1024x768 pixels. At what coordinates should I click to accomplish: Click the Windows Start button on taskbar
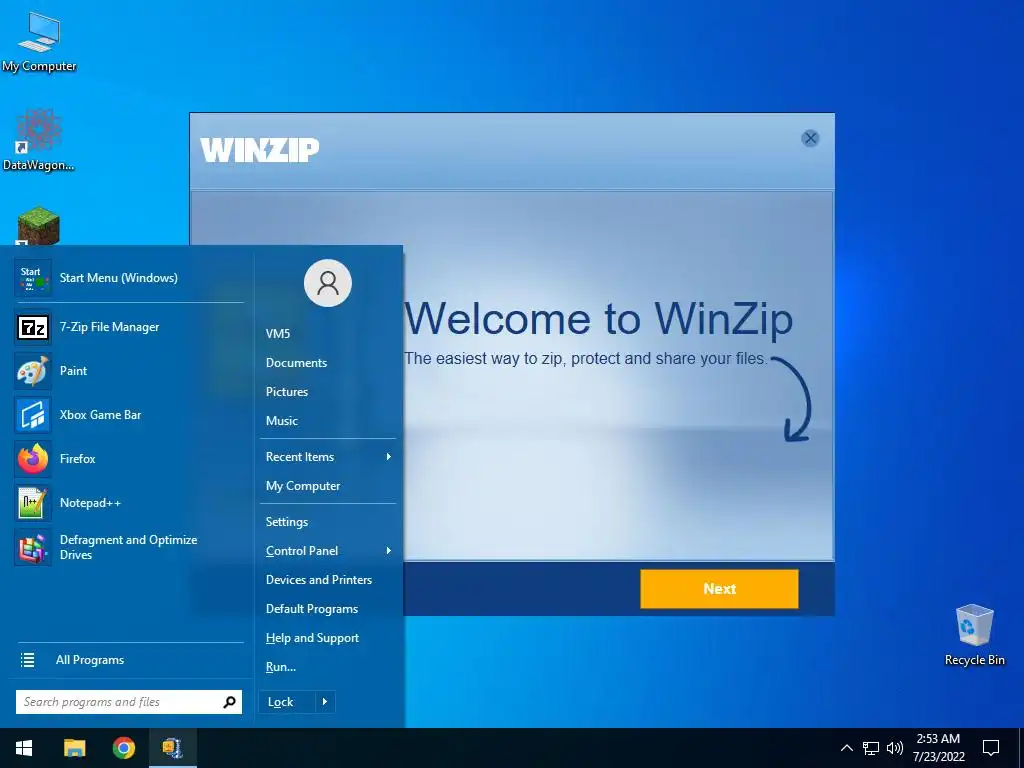pyautogui.click(x=24, y=748)
